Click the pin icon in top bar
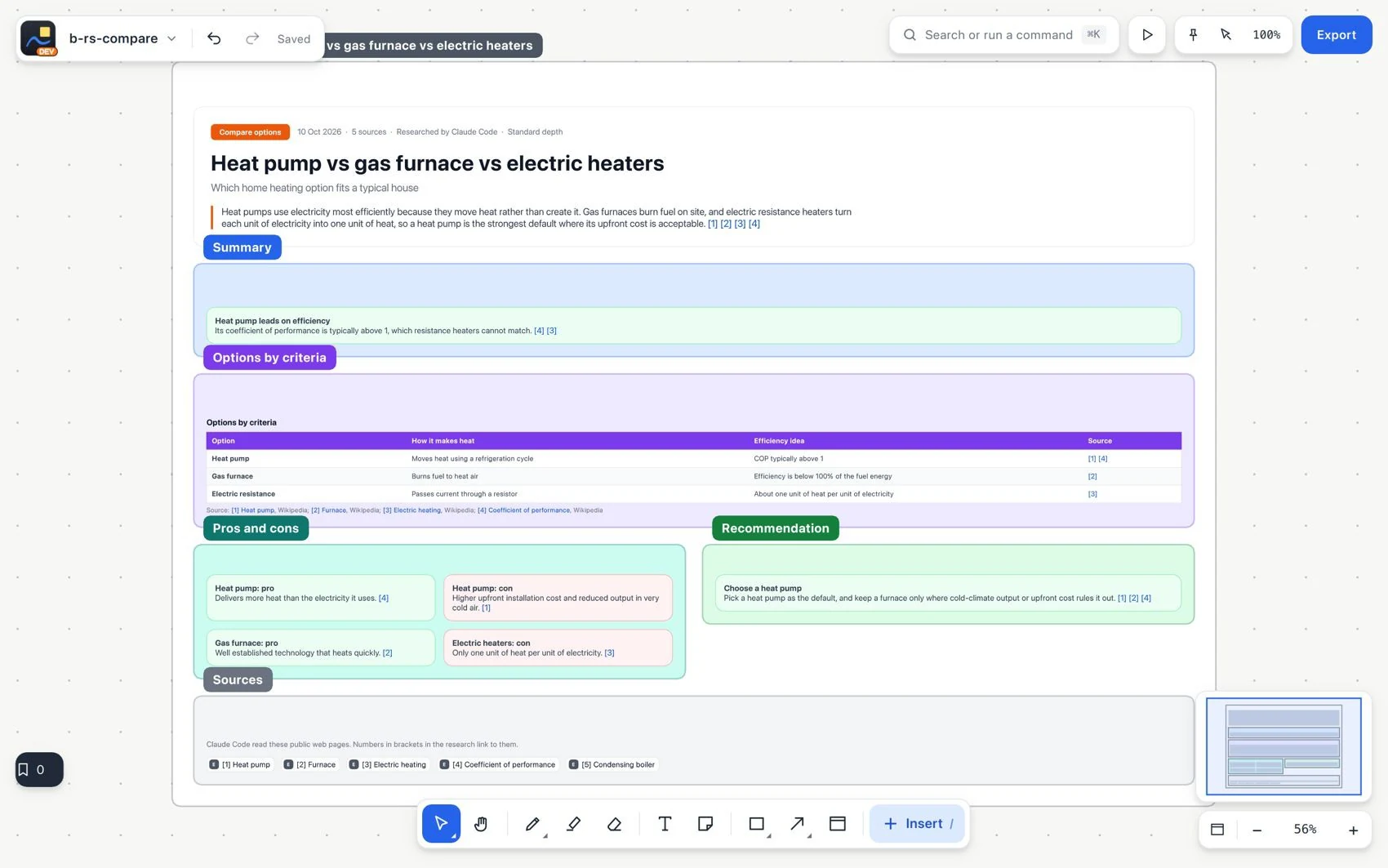The image size is (1388, 868). tap(1193, 34)
